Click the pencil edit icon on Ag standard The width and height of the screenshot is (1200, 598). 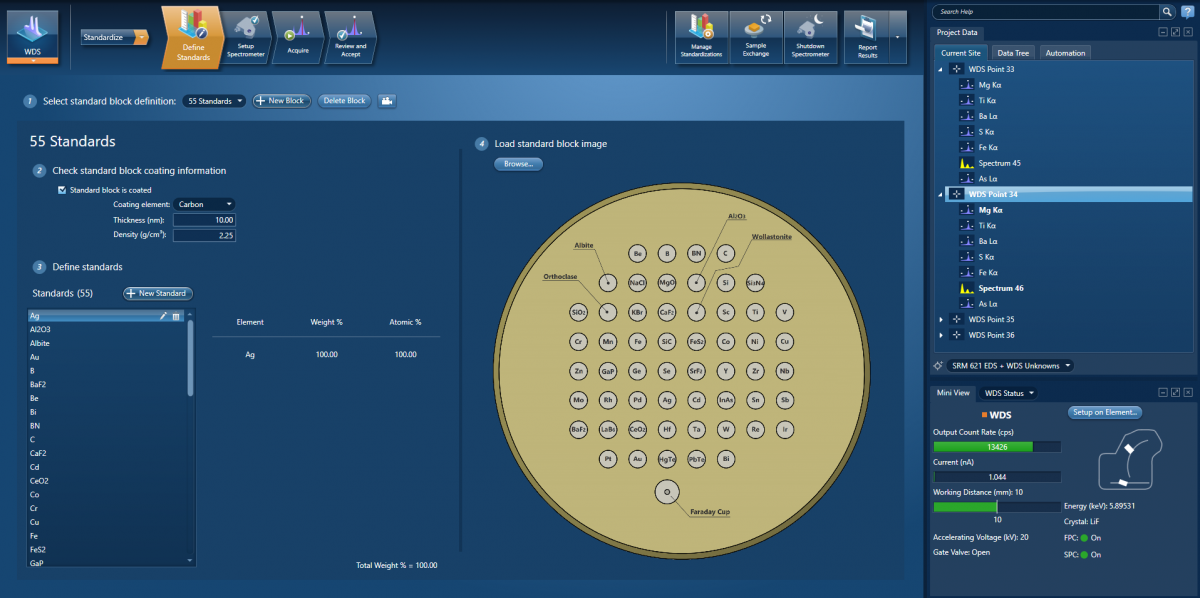(x=163, y=316)
